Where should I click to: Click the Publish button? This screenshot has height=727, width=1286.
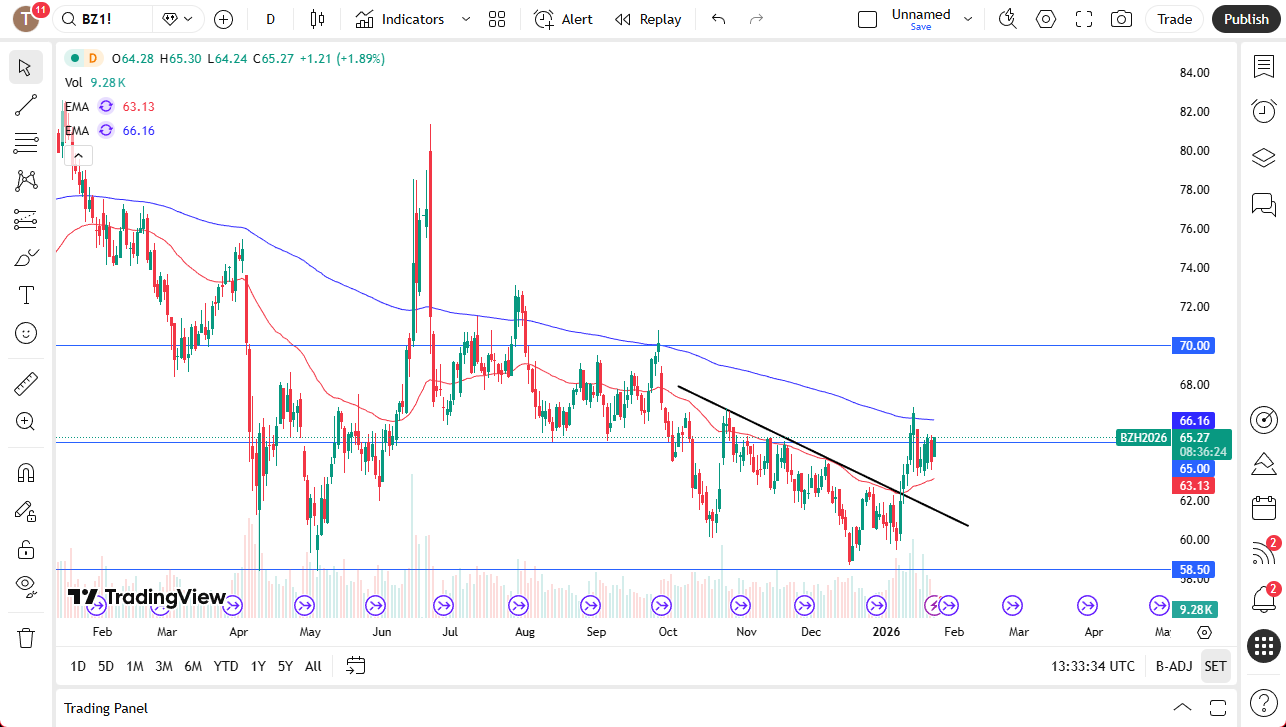pyautogui.click(x=1246, y=19)
